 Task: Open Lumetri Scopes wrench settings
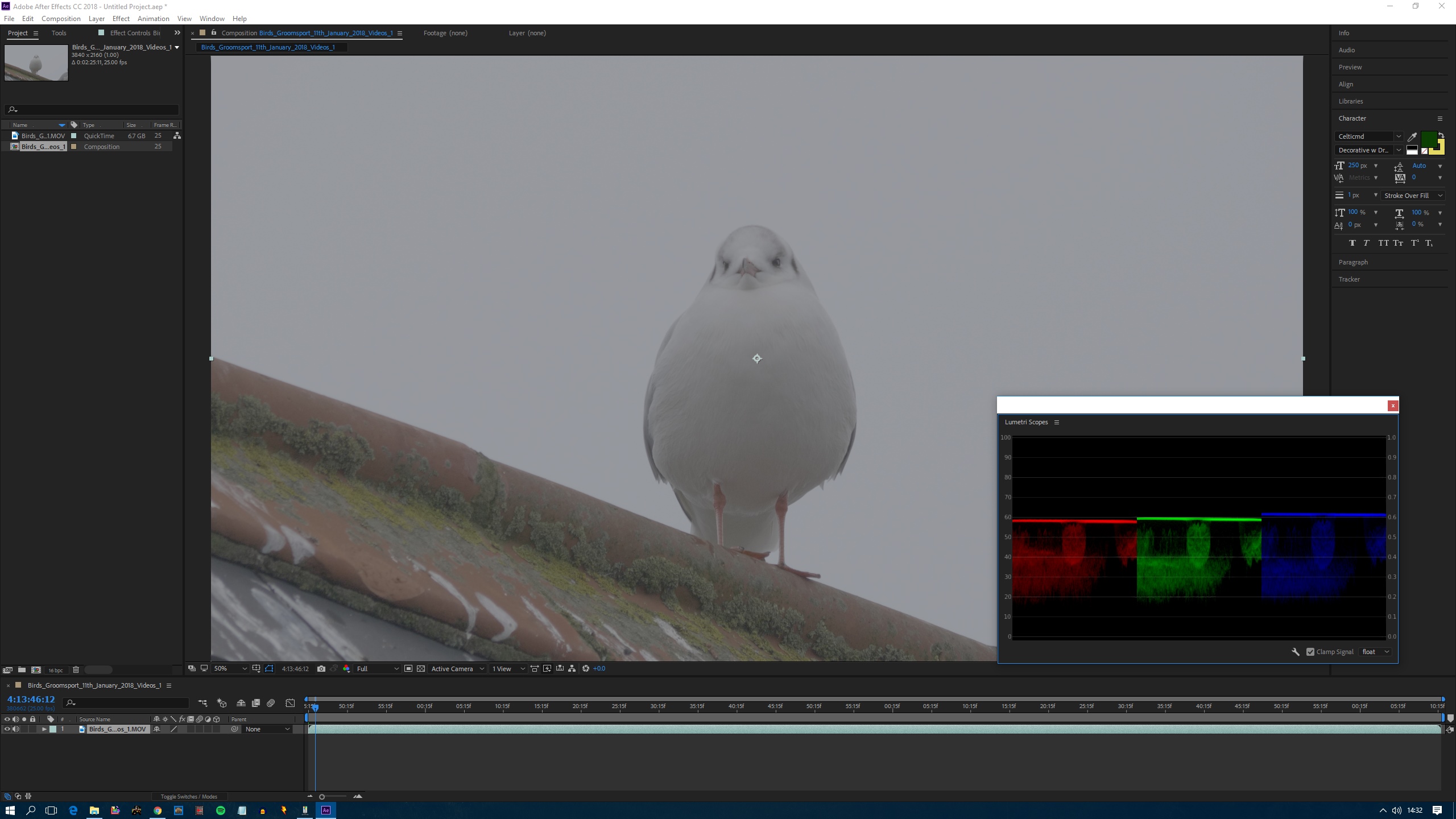click(1296, 652)
